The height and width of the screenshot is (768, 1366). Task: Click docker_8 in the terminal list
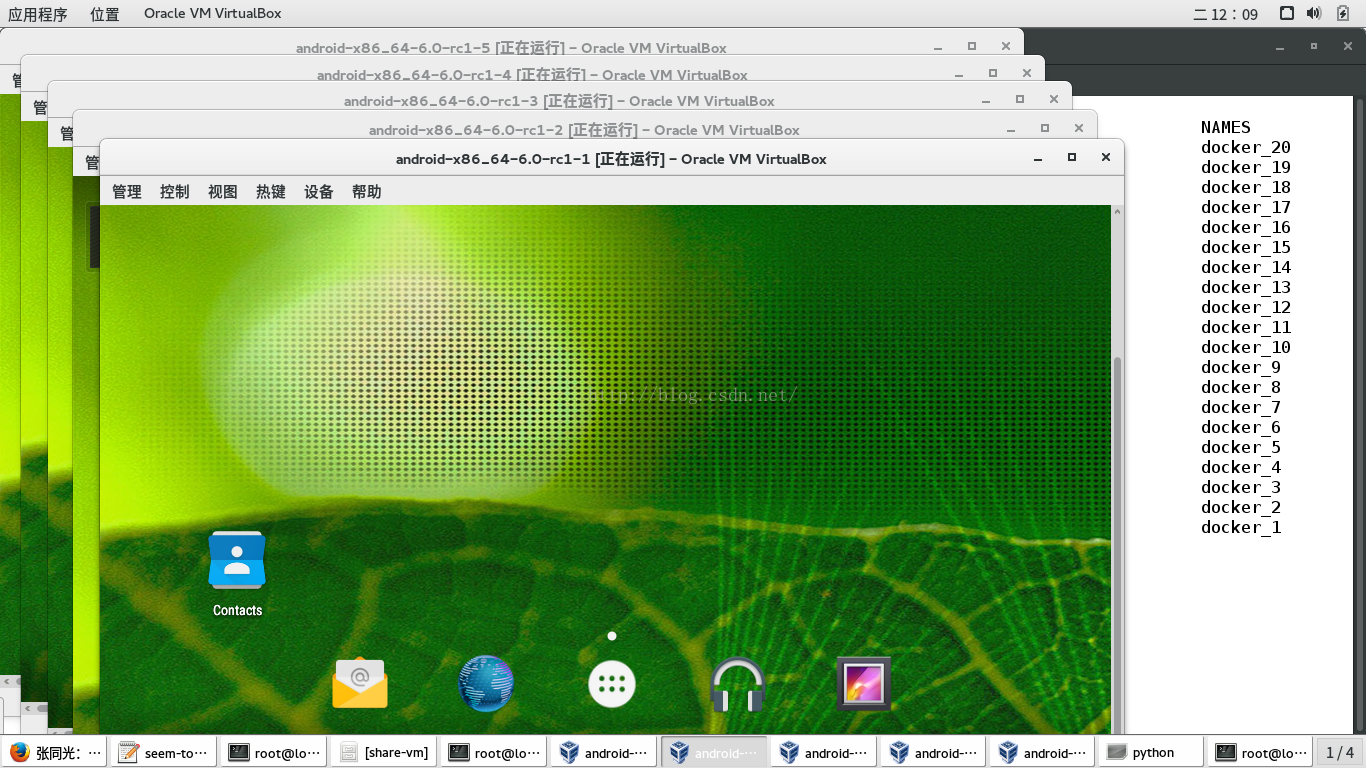[x=1241, y=387]
